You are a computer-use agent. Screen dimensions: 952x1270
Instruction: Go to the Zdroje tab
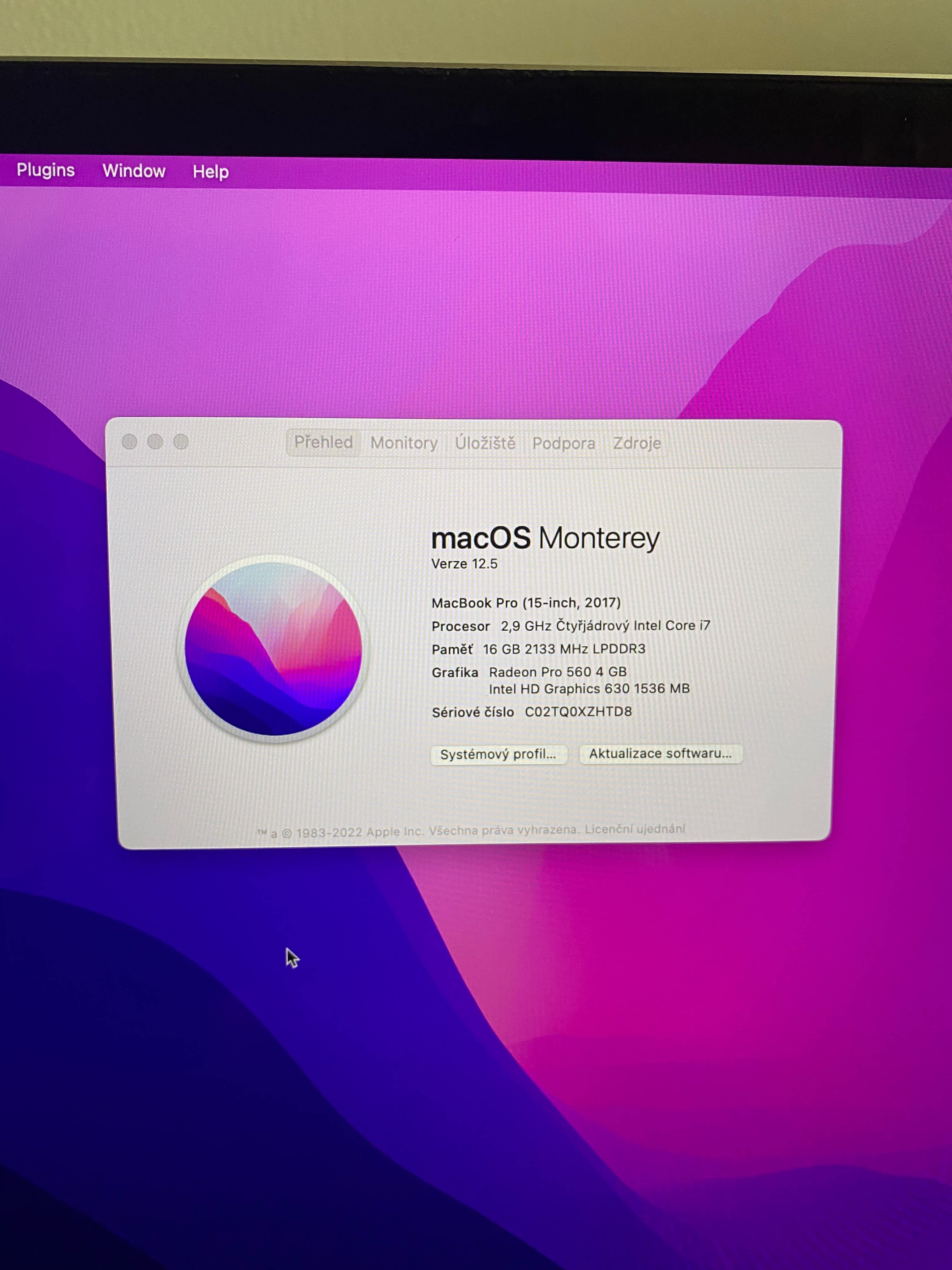pyautogui.click(x=636, y=443)
